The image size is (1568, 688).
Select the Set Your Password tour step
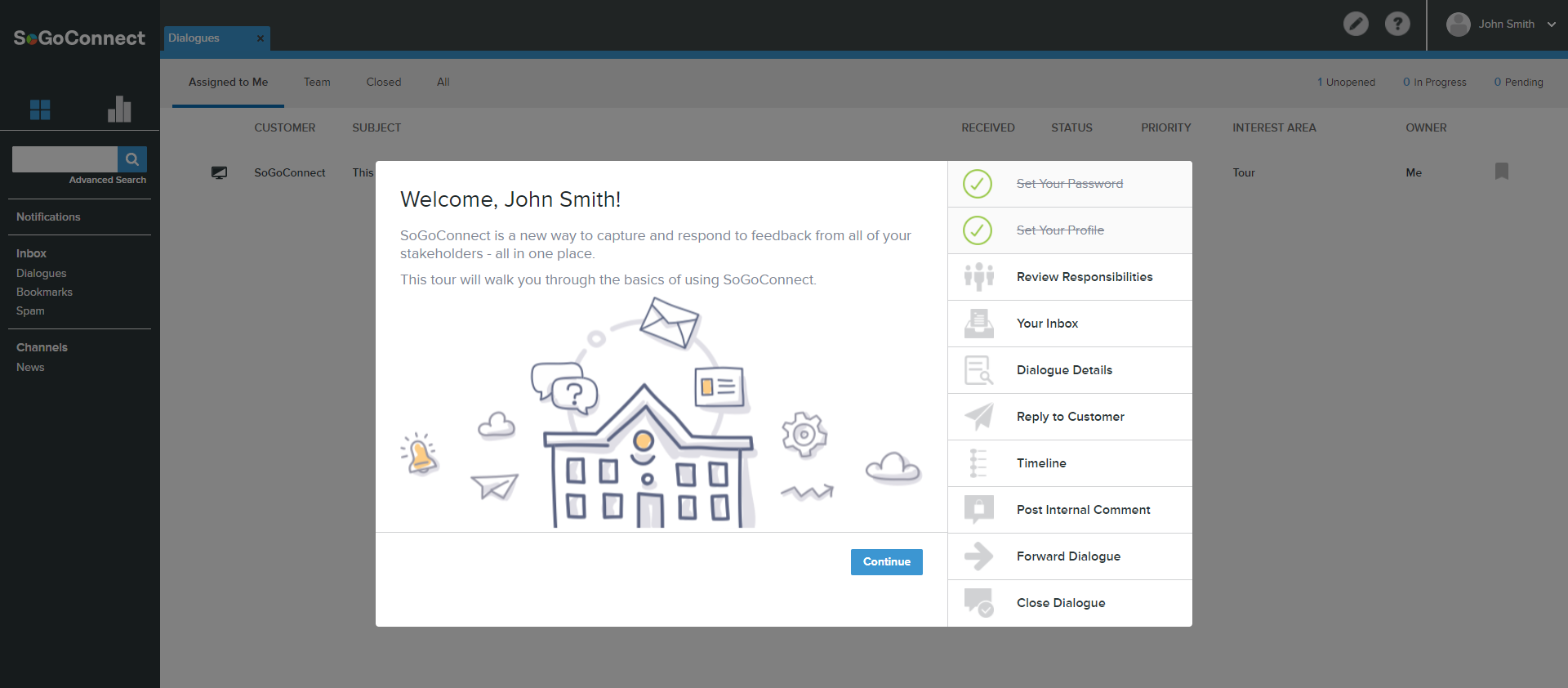pos(1070,184)
